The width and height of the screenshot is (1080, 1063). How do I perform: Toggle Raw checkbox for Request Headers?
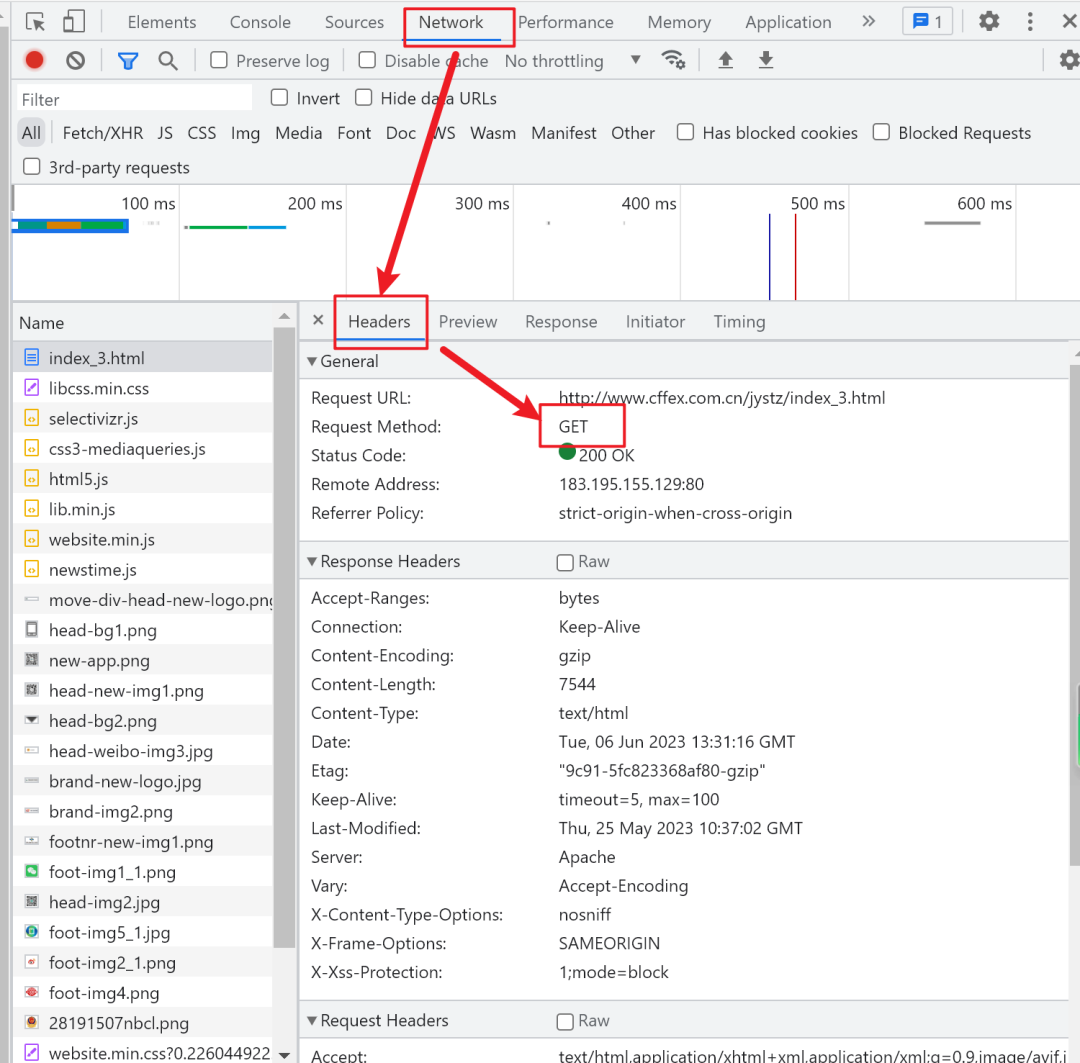click(565, 1021)
